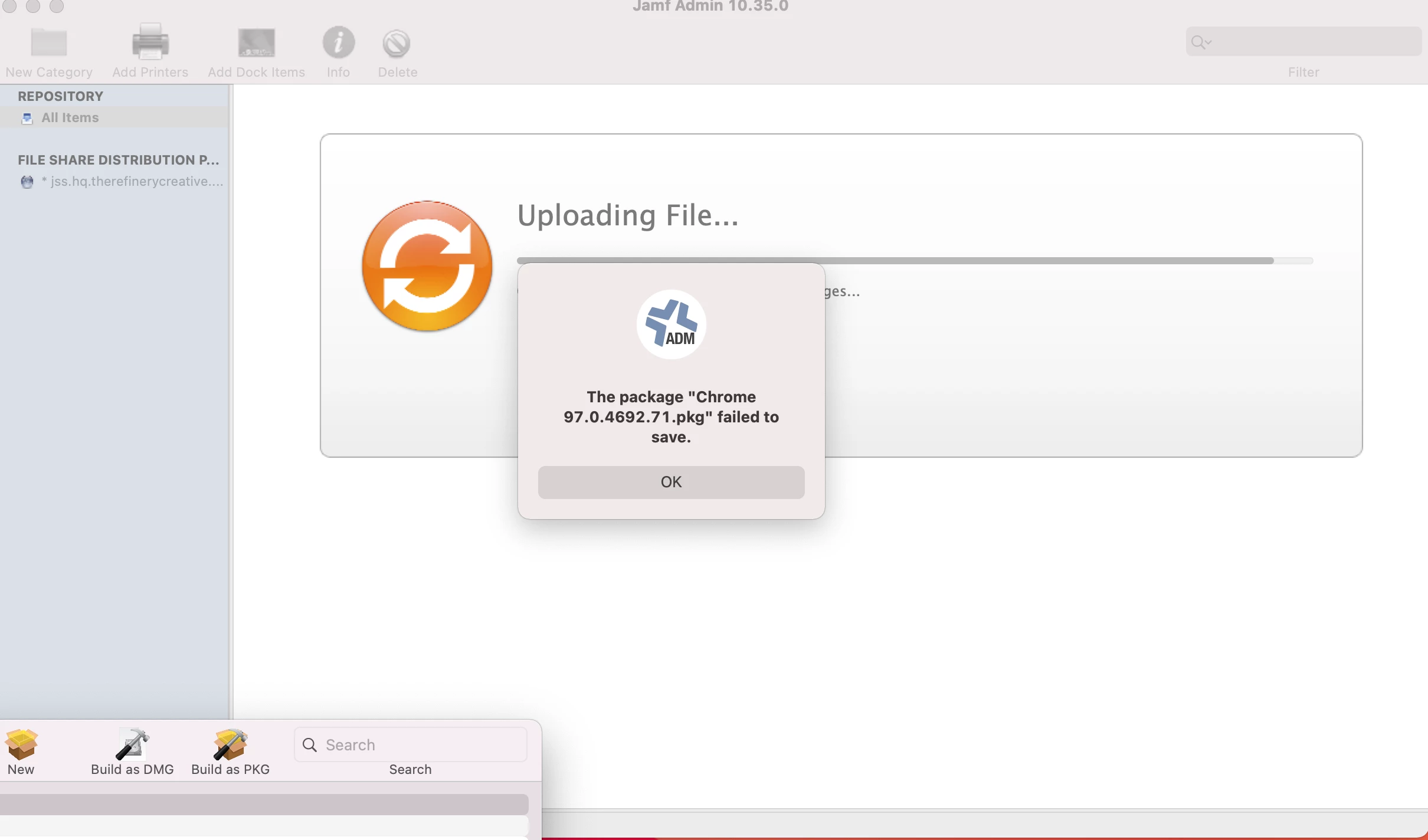Focus the Filter search field
Image resolution: width=1428 pixels, height=840 pixels.
coord(1303,41)
